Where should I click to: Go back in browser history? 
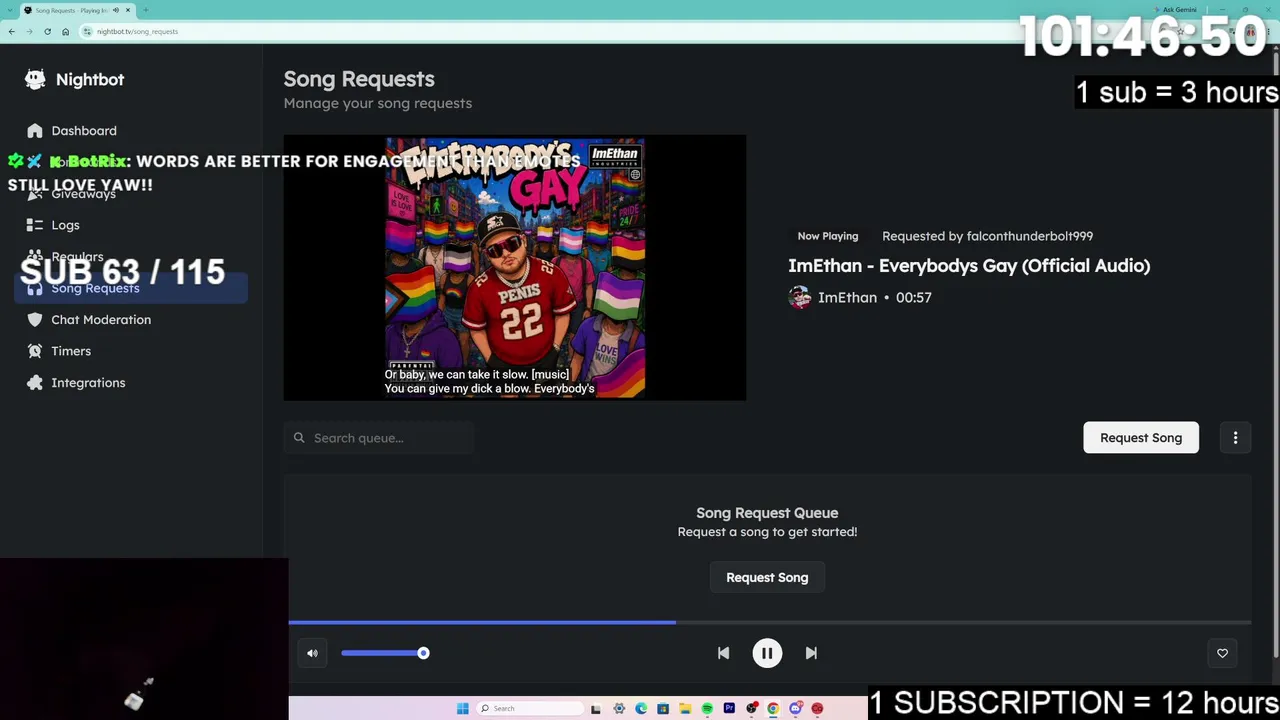(x=11, y=31)
